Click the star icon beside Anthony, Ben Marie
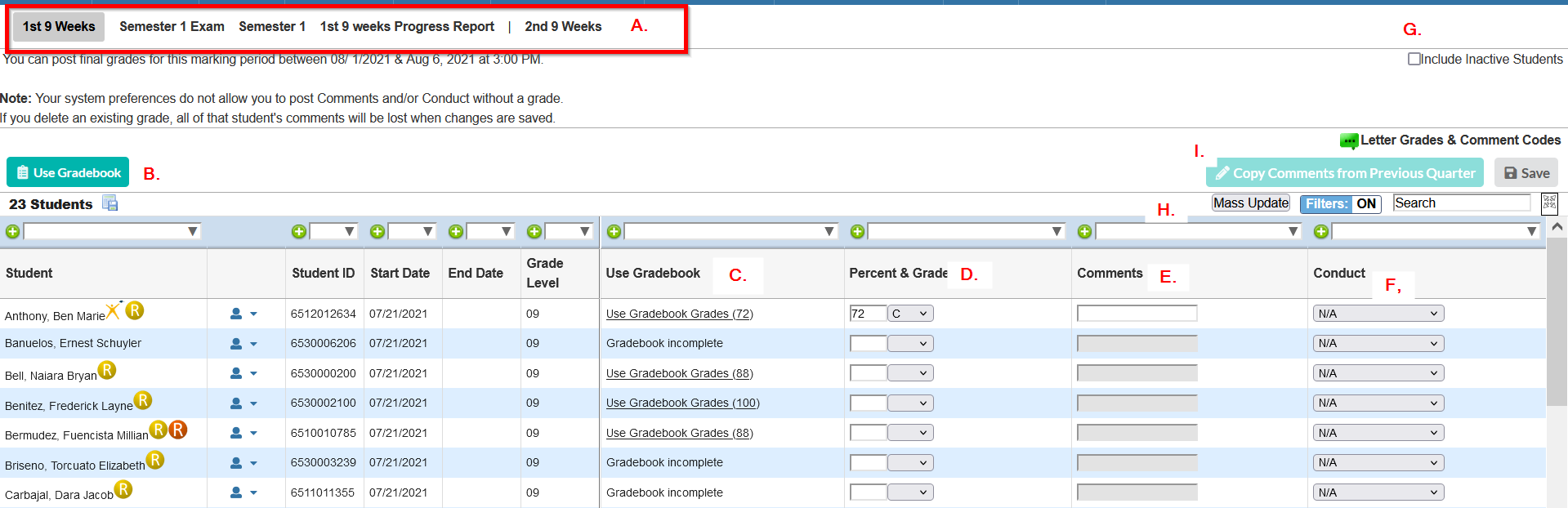The image size is (1568, 508). 114,310
